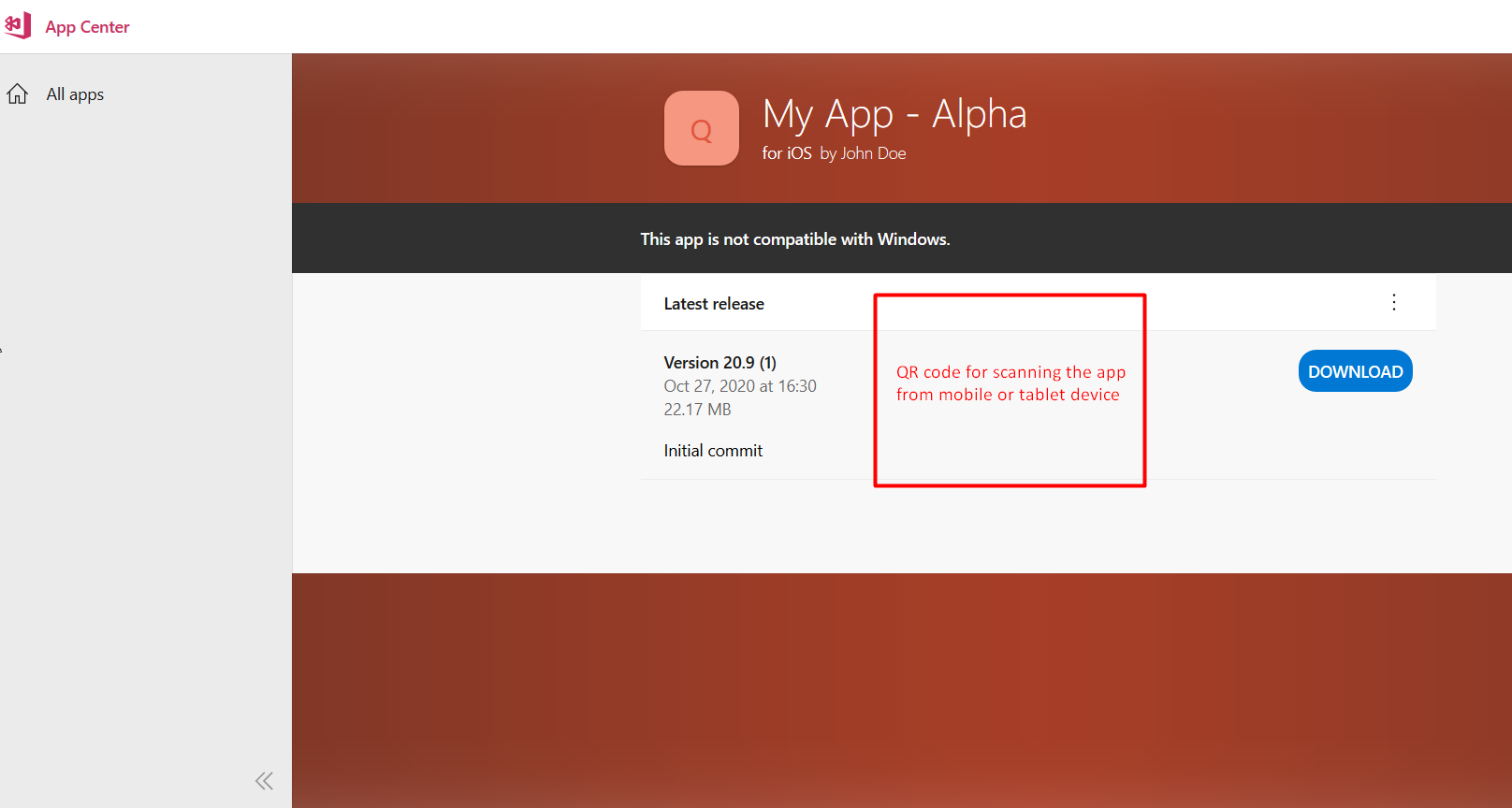Click the Latest release heading
The width and height of the screenshot is (1512, 808).
point(714,304)
